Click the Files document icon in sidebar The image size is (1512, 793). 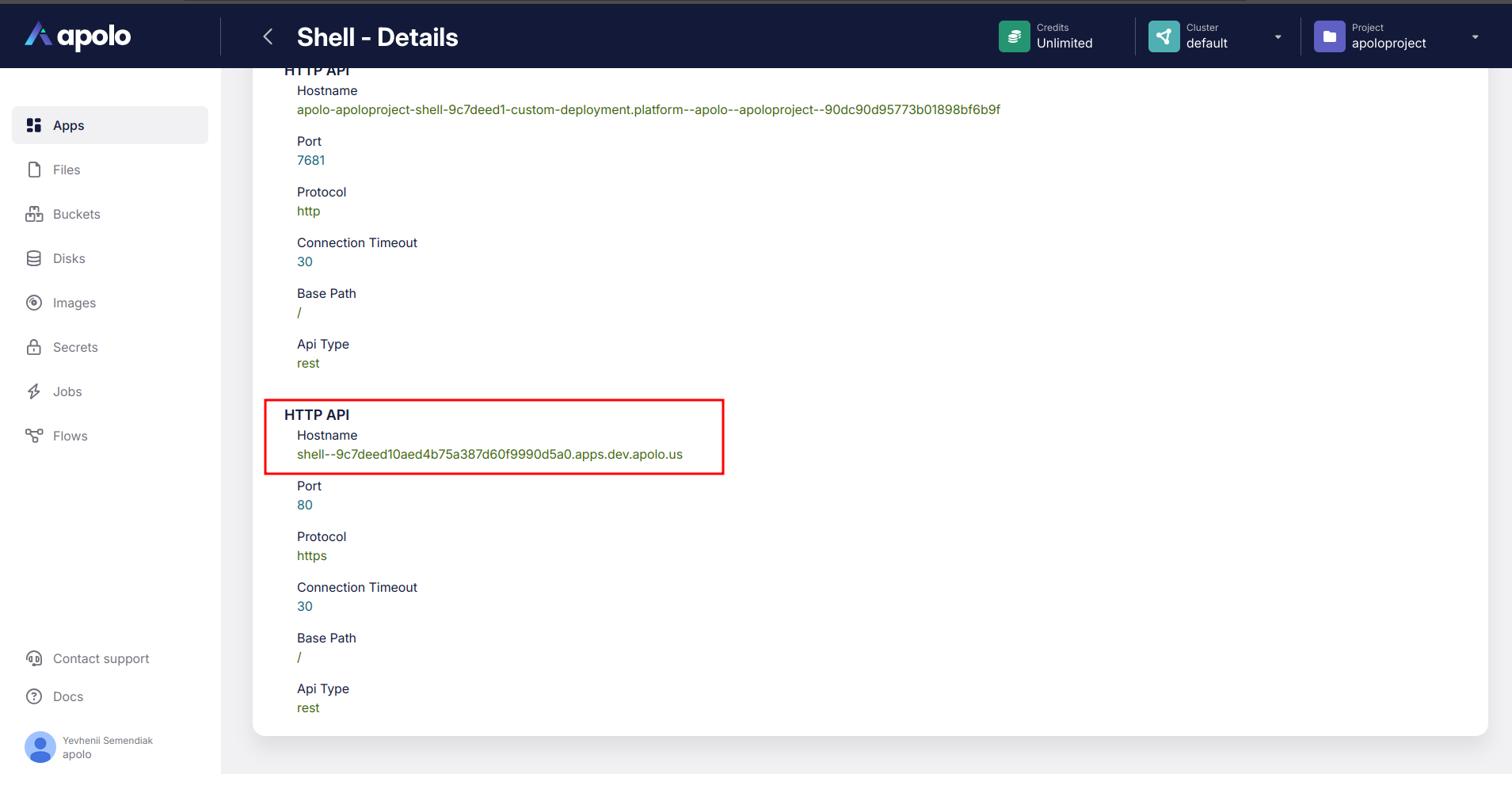pos(34,170)
